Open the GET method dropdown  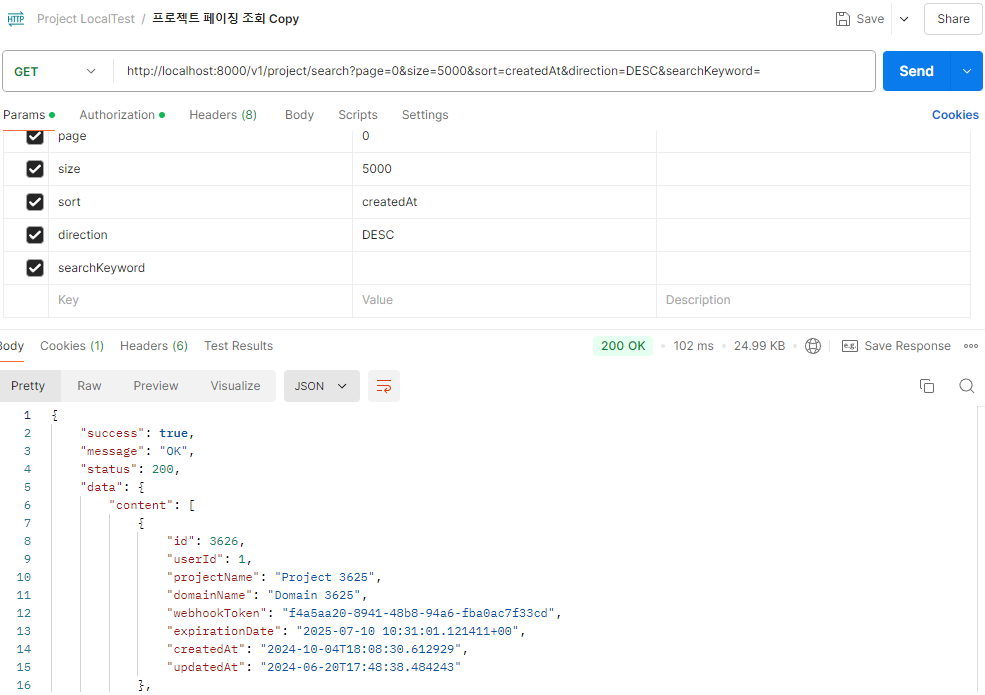(57, 71)
